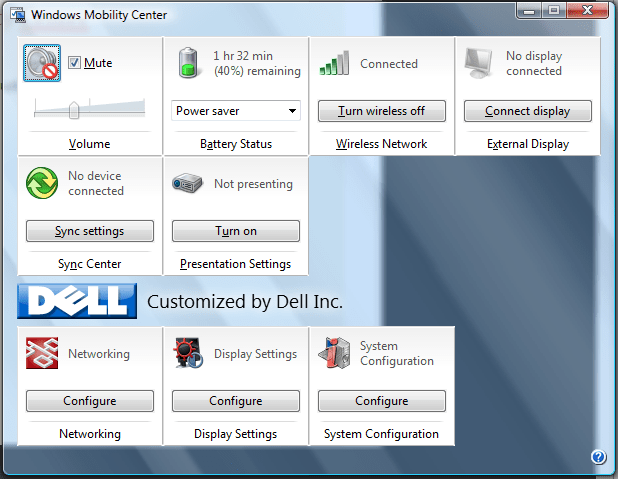
Task: Turn on presentation settings
Action: [236, 231]
